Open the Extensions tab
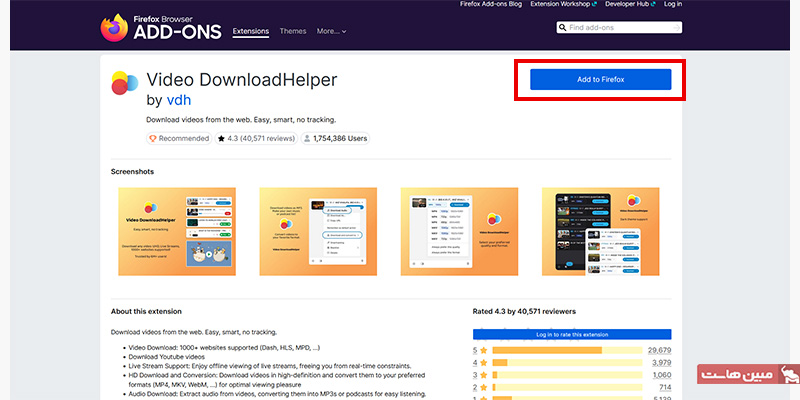800x400 pixels. point(251,31)
